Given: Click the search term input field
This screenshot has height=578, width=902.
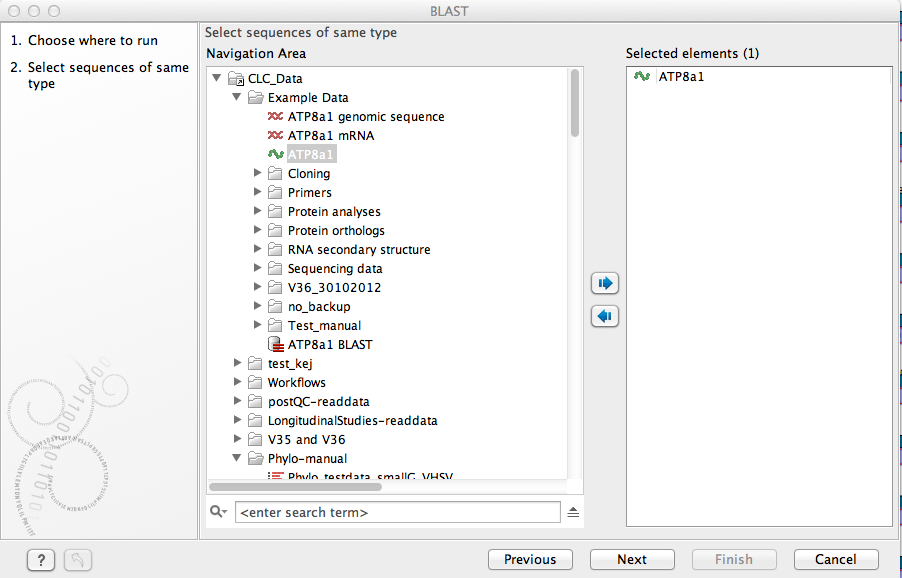Looking at the screenshot, I should point(397,513).
